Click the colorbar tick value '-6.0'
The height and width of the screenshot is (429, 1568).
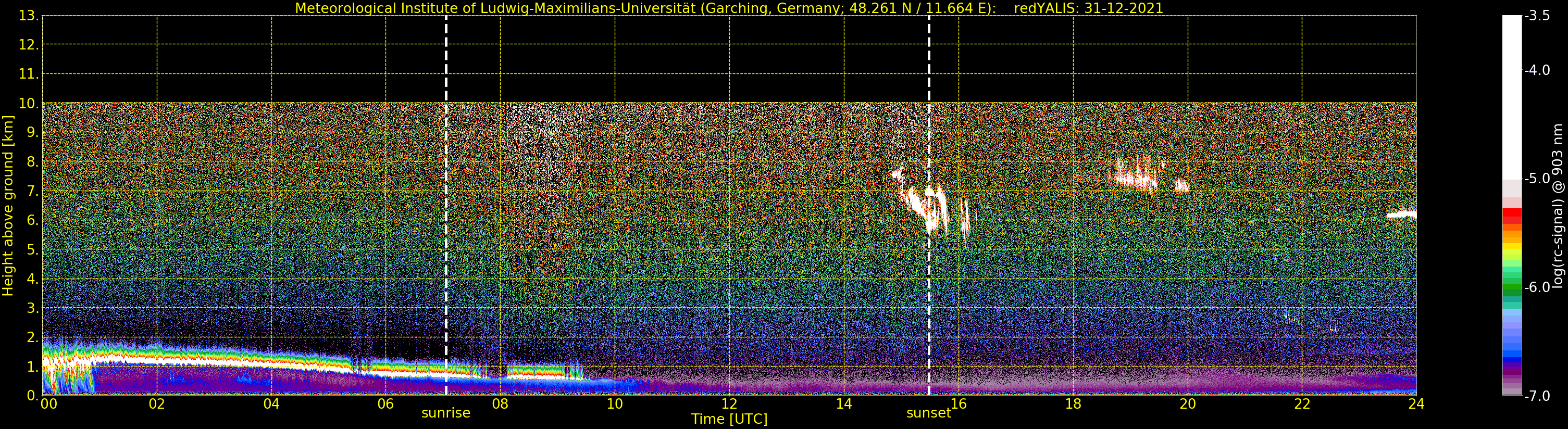pyautogui.click(x=1537, y=287)
